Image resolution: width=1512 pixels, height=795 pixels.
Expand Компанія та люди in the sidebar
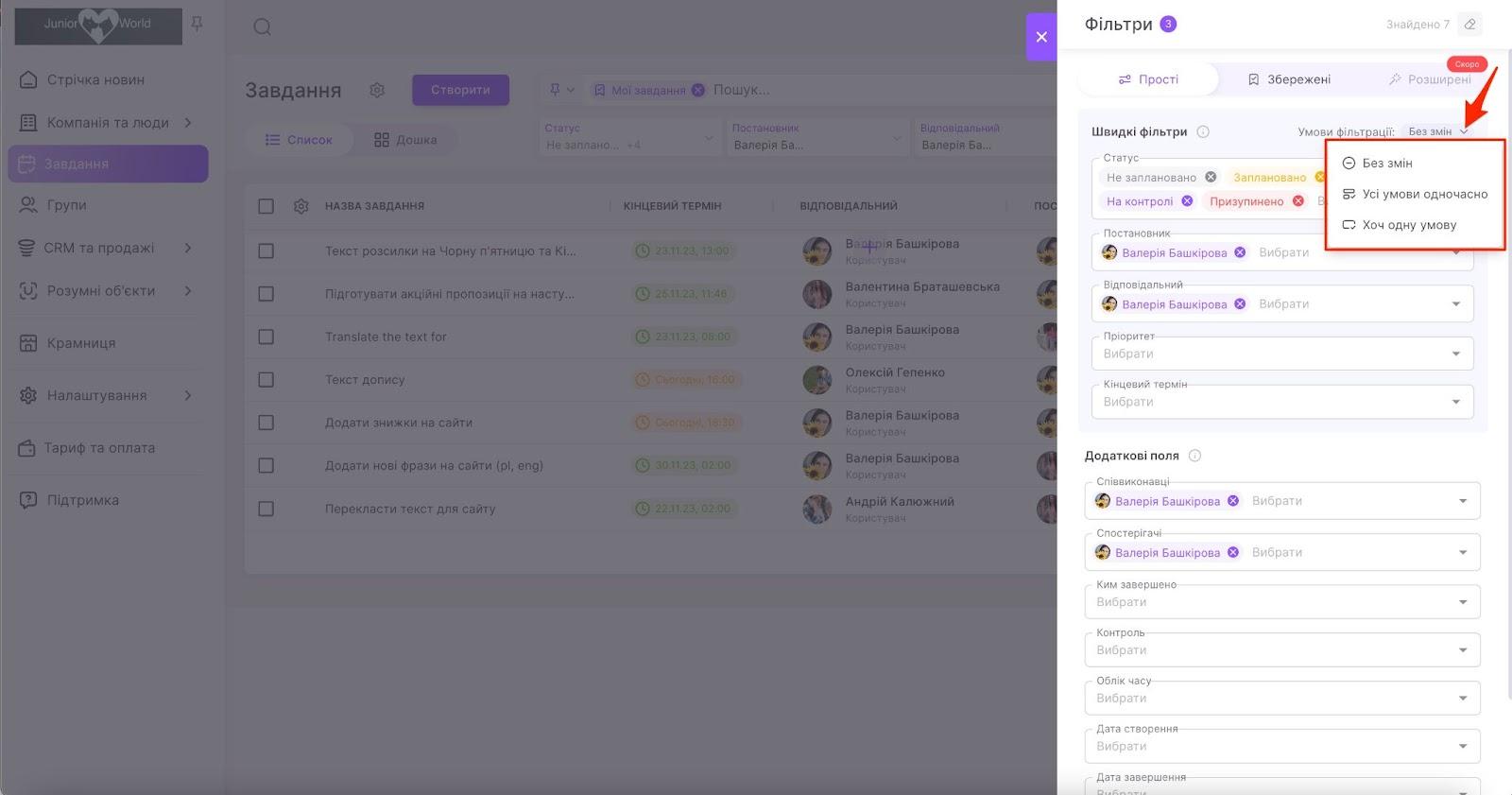coord(188,123)
